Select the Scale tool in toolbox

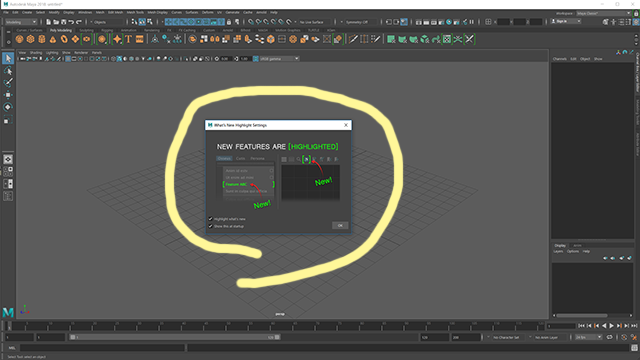pos(8,120)
